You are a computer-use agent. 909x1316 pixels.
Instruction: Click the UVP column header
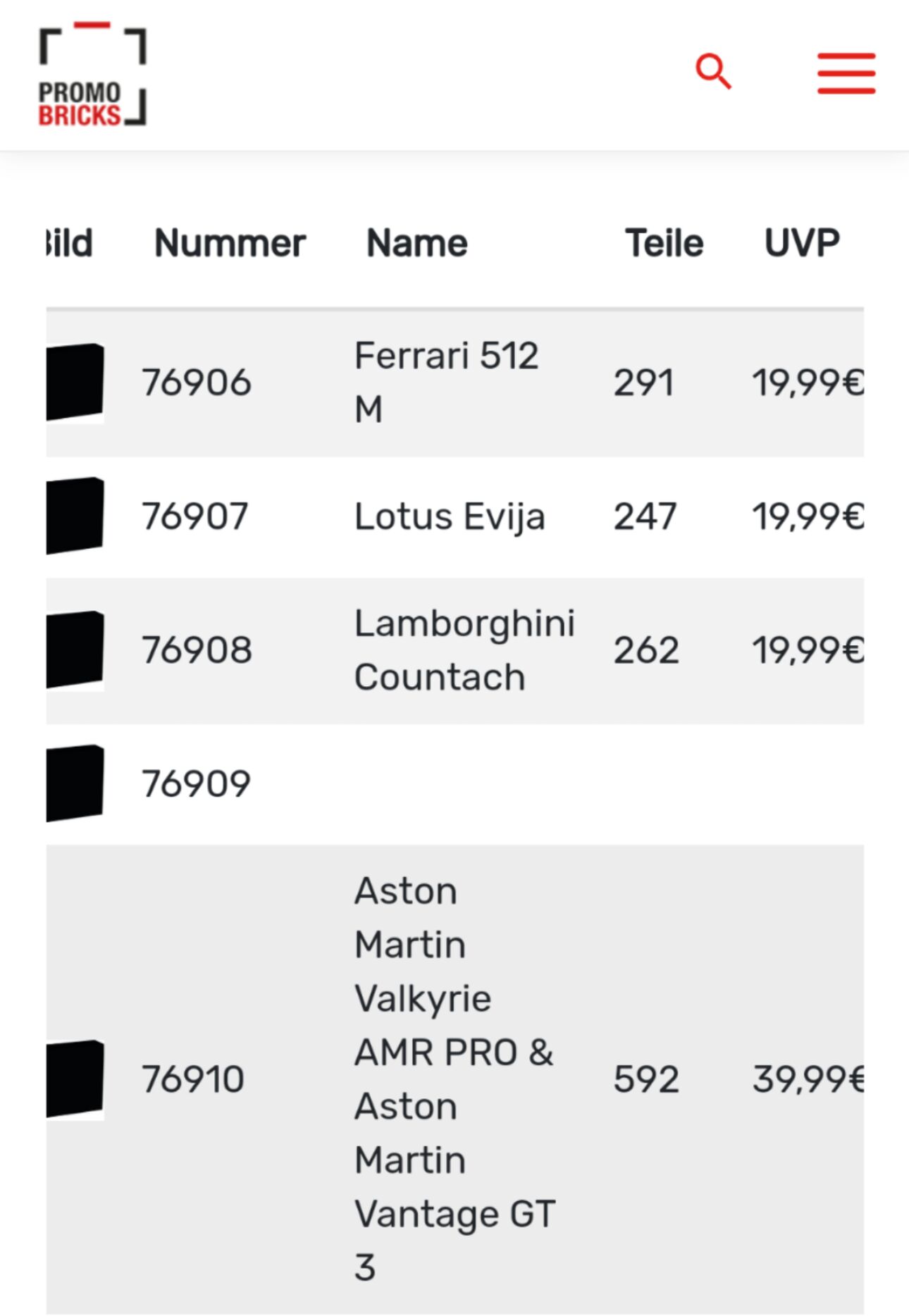pyautogui.click(x=802, y=244)
